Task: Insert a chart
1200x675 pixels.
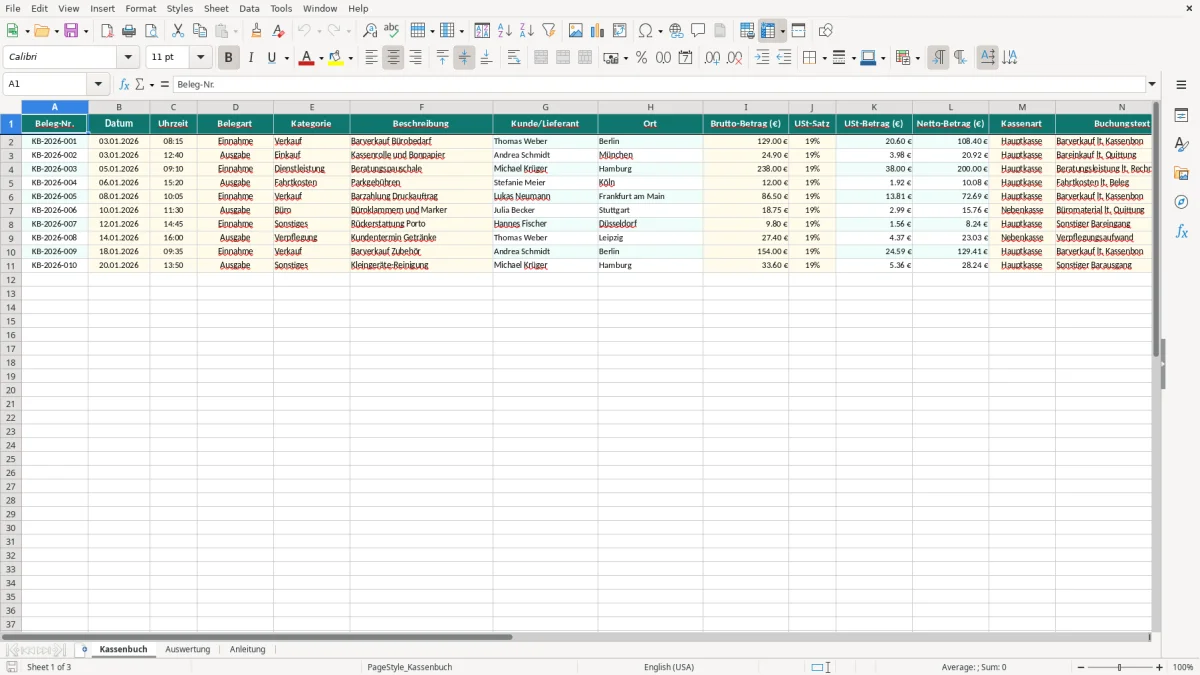Action: [x=598, y=31]
